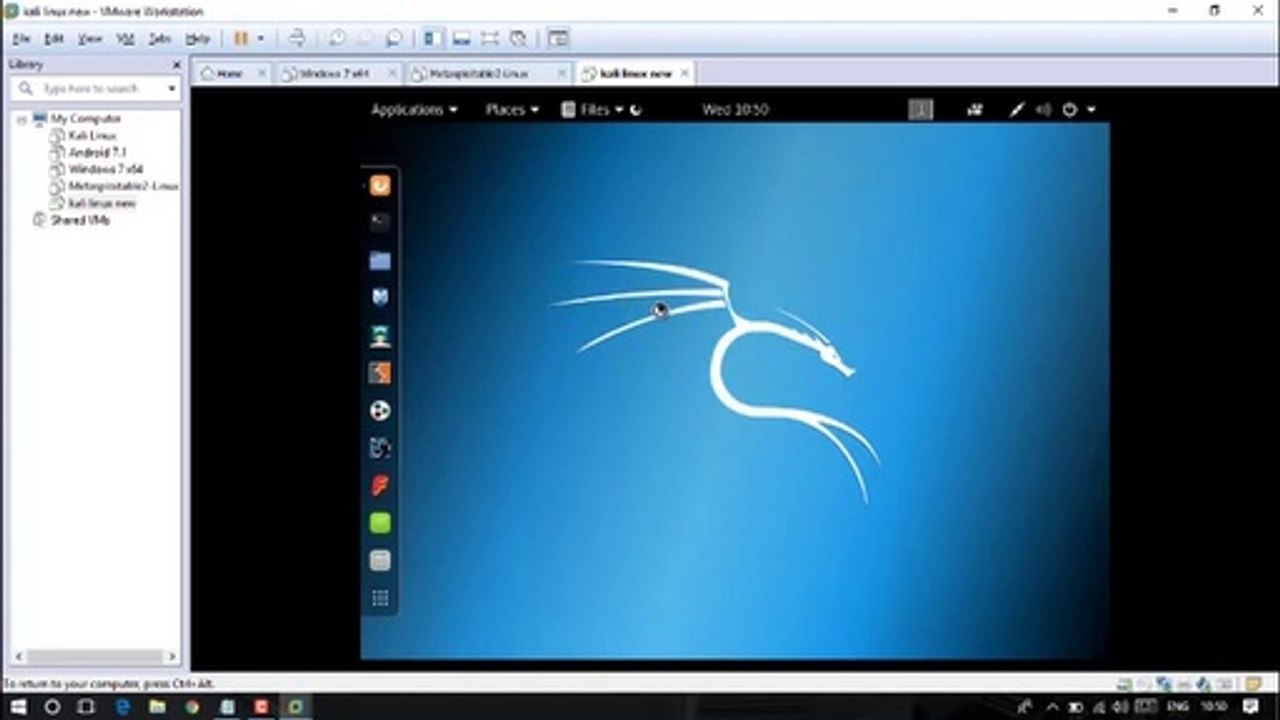The height and width of the screenshot is (720, 1280).
Task: Launch Terminal from the Kali dock
Action: (x=380, y=222)
